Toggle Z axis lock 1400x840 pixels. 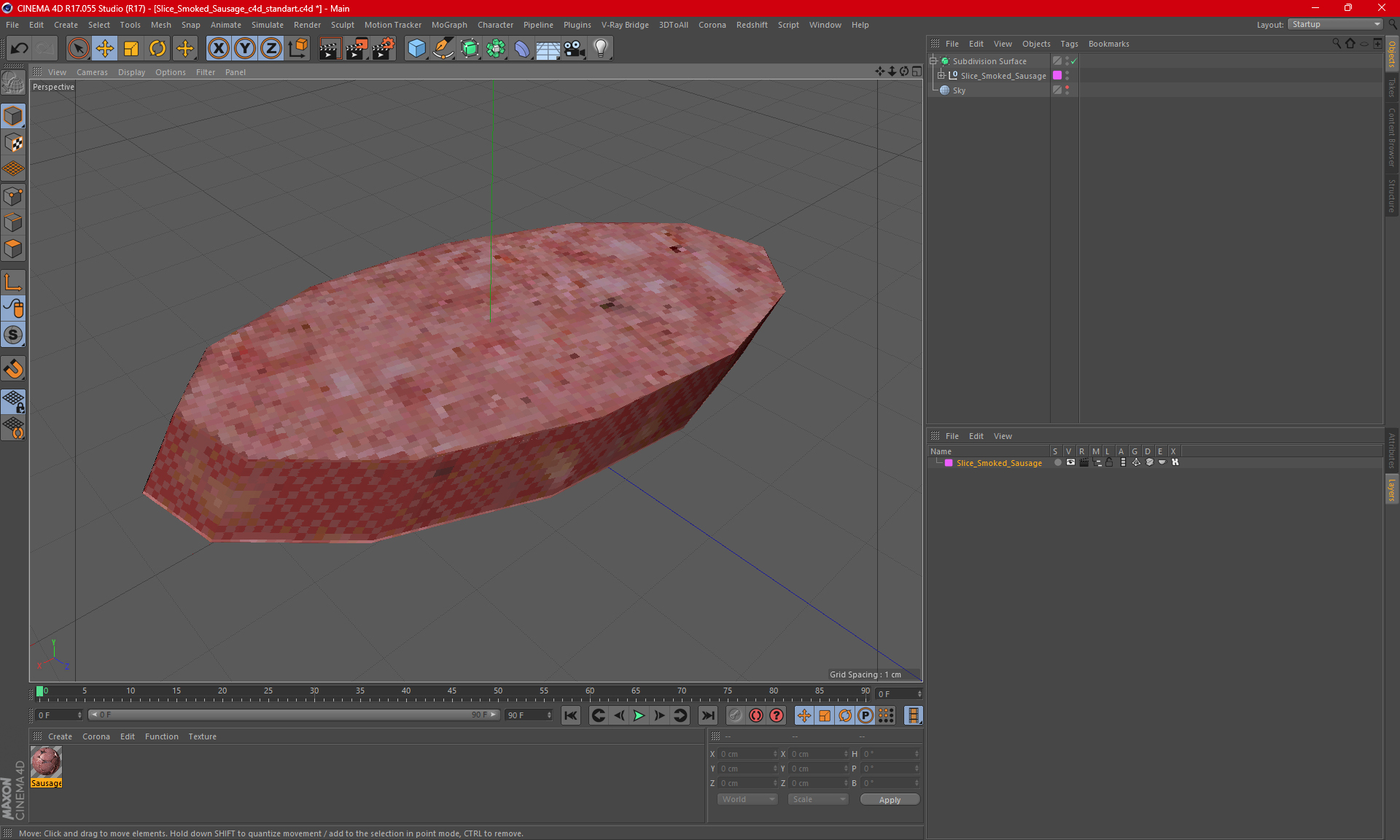[271, 49]
